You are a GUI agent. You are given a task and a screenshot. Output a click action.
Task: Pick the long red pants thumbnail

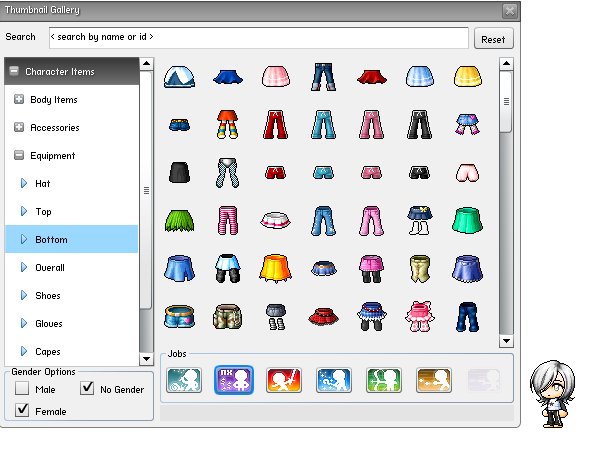coord(276,124)
